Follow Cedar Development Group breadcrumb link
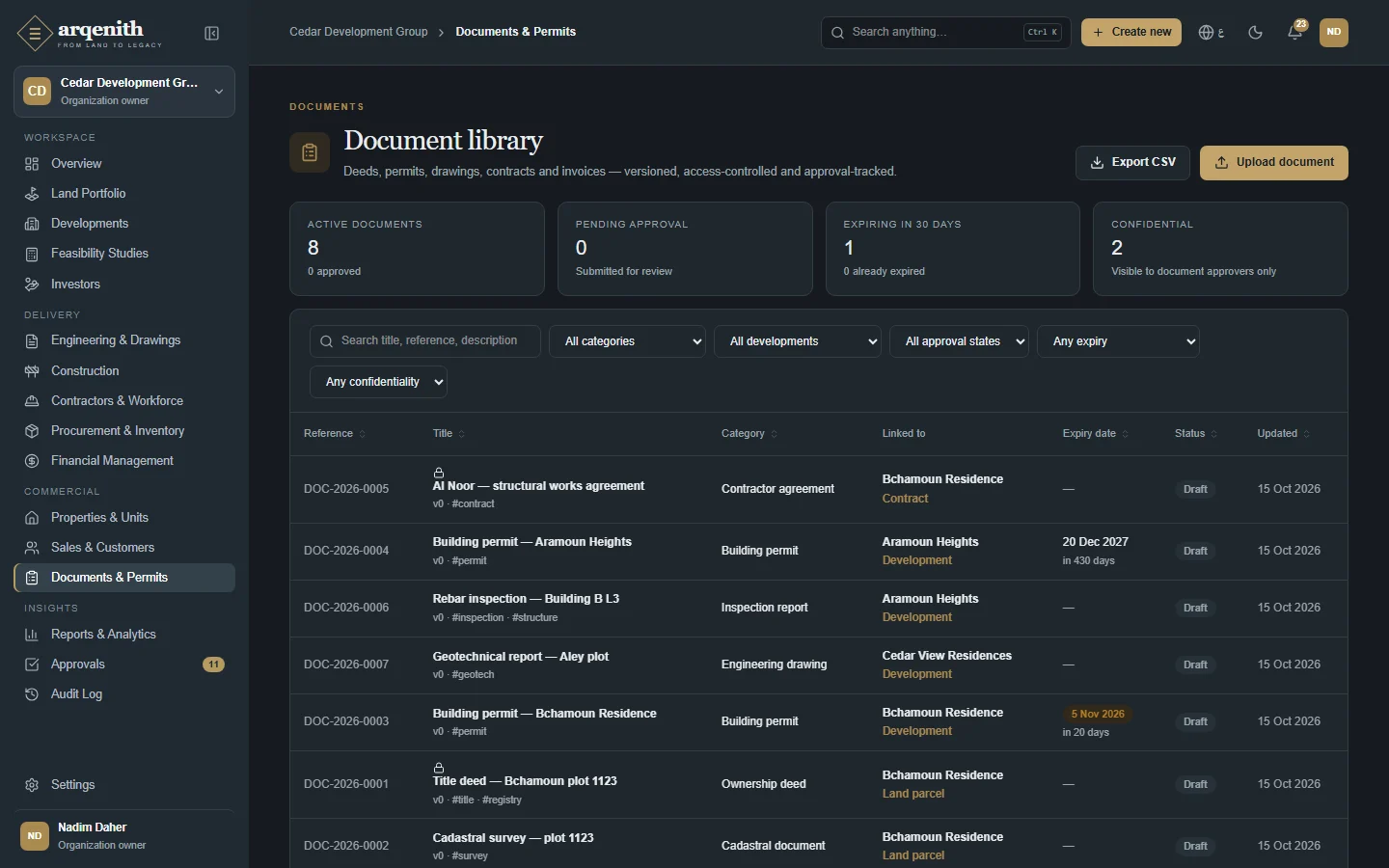The image size is (1389, 868). (x=359, y=32)
